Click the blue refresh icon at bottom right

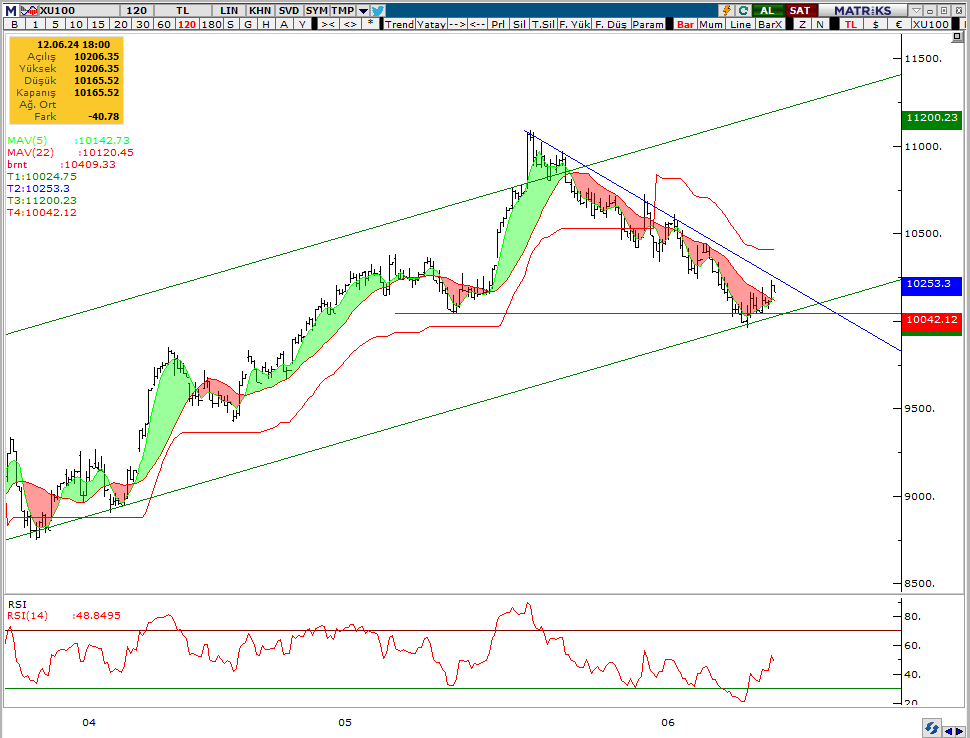point(932,728)
